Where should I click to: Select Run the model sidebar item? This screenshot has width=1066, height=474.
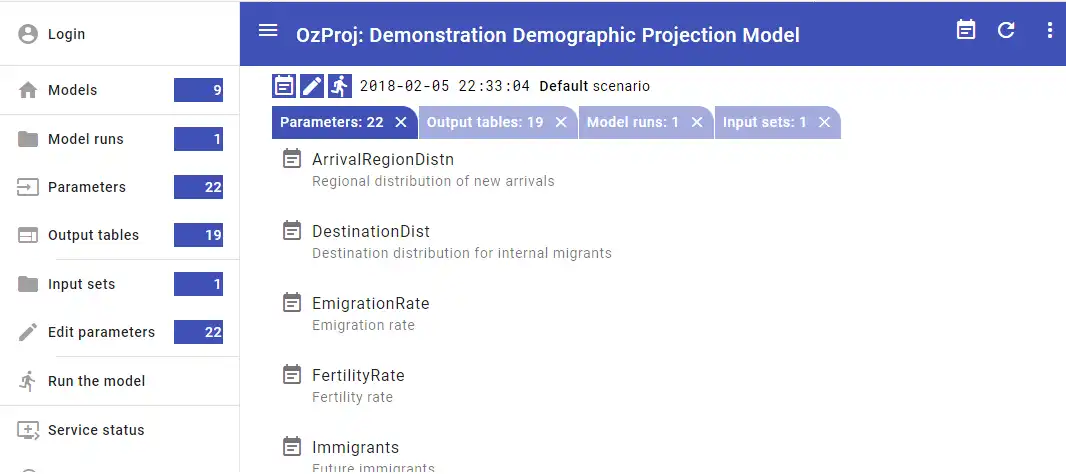pos(96,381)
